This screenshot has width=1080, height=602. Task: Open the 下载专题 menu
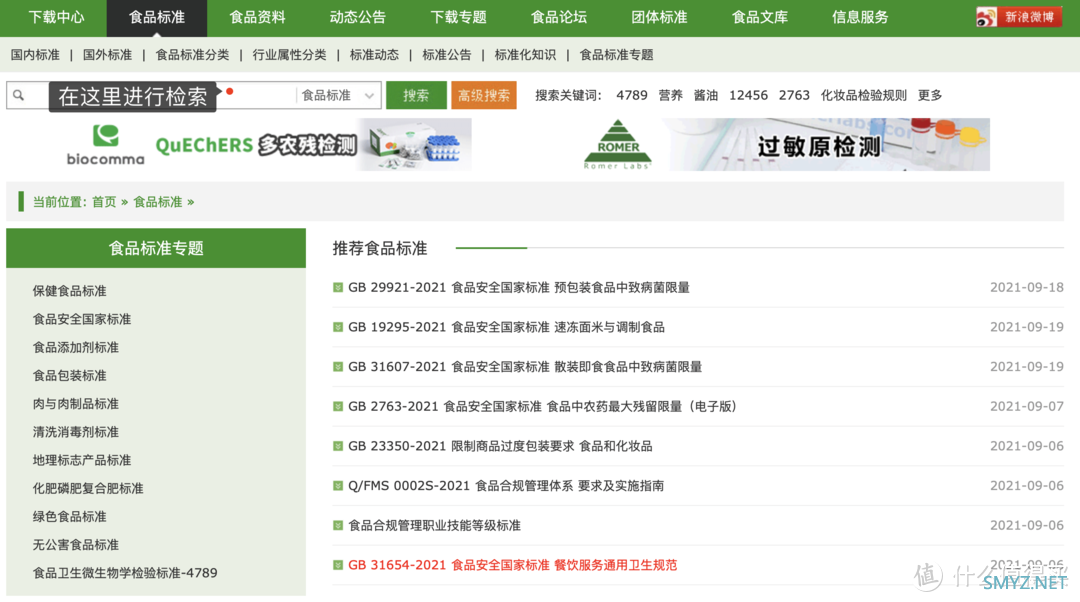458,17
